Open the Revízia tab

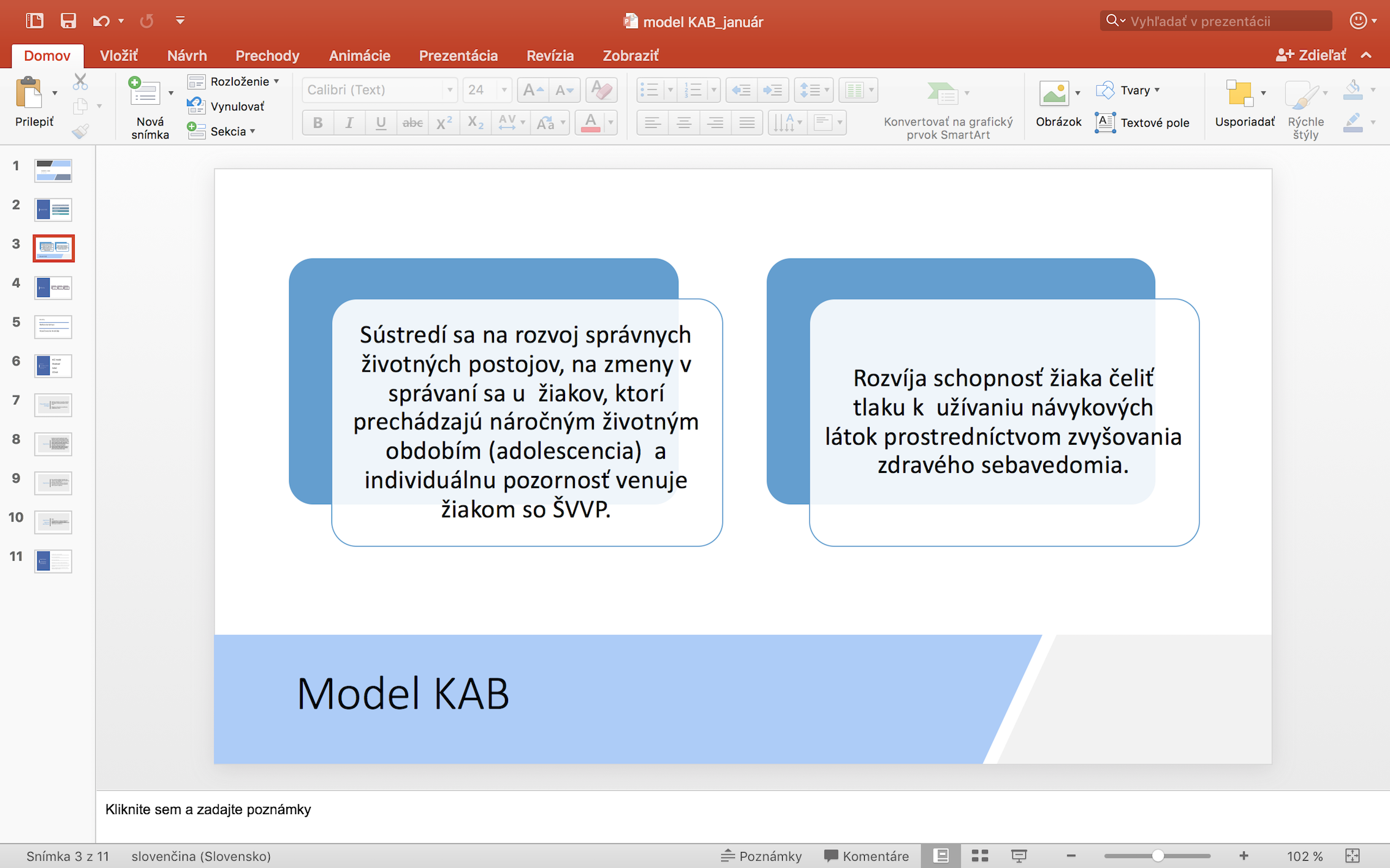(x=550, y=56)
